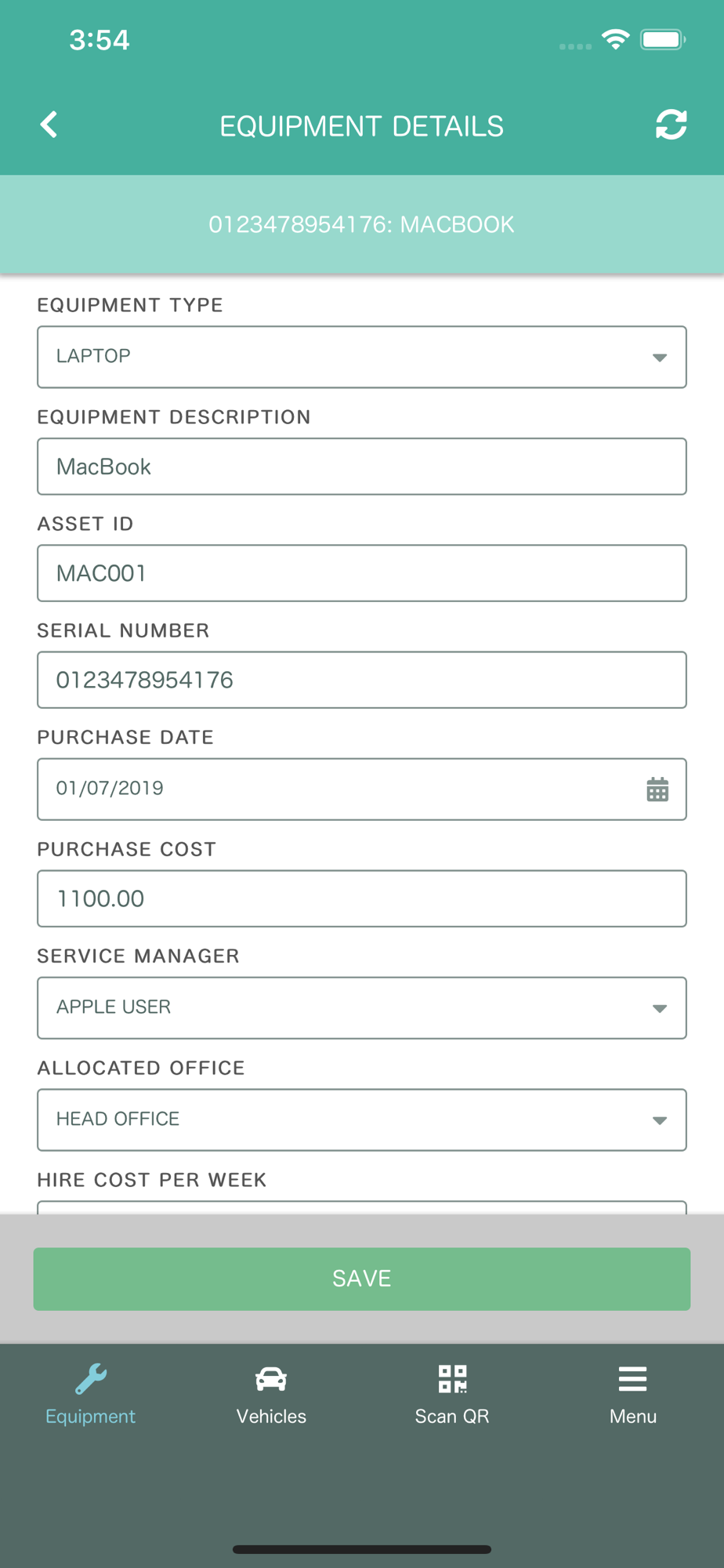This screenshot has height=1568, width=724.
Task: Open the Menu tab label
Action: pyautogui.click(x=633, y=1416)
